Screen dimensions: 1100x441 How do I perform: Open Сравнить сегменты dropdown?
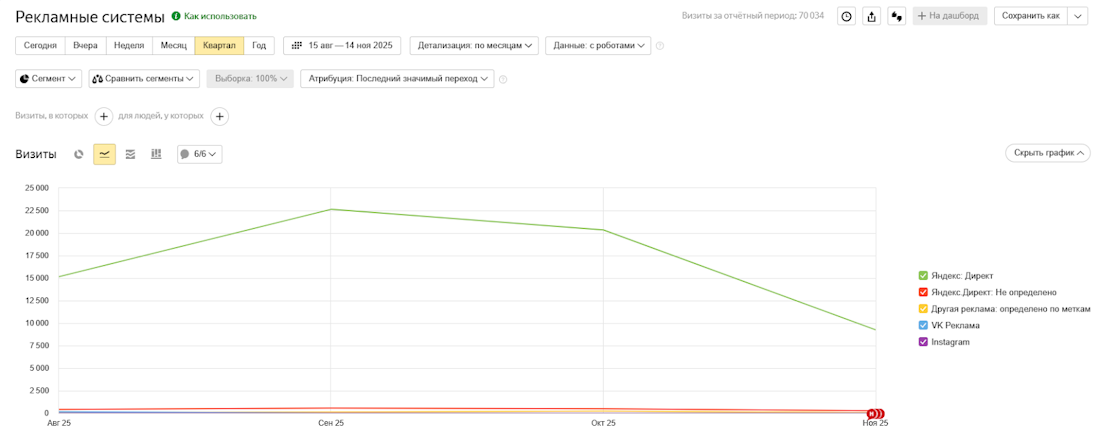pos(145,78)
